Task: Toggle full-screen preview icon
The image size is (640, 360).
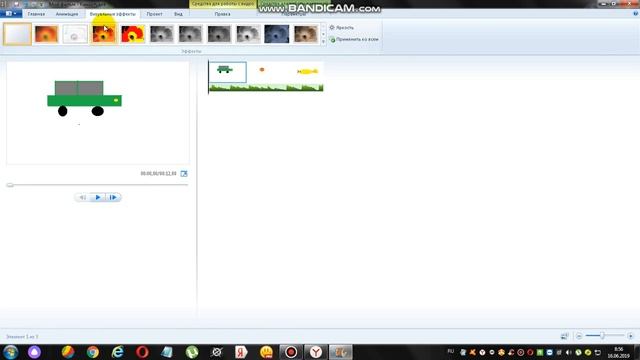Action: [184, 173]
